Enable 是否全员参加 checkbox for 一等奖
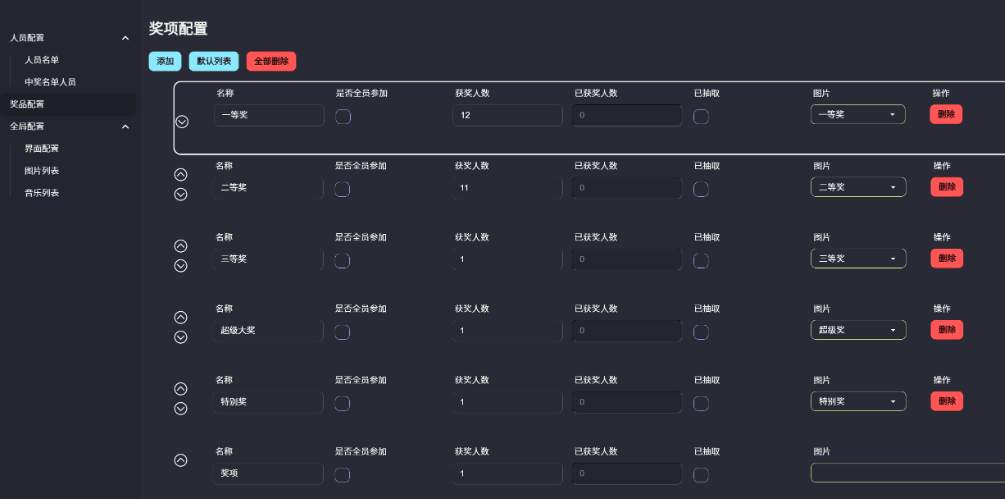This screenshot has height=499, width=1005. pyautogui.click(x=343, y=116)
